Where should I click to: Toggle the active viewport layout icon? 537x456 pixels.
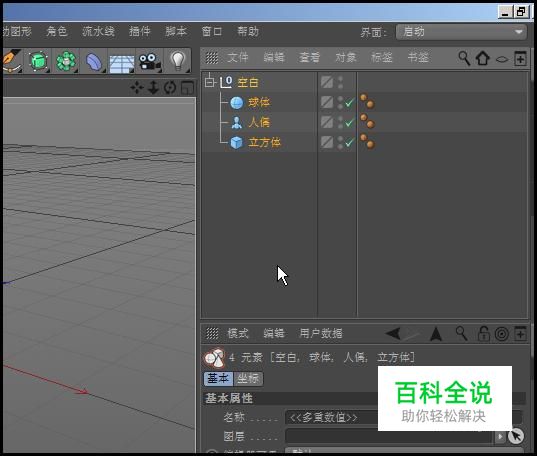(x=187, y=88)
